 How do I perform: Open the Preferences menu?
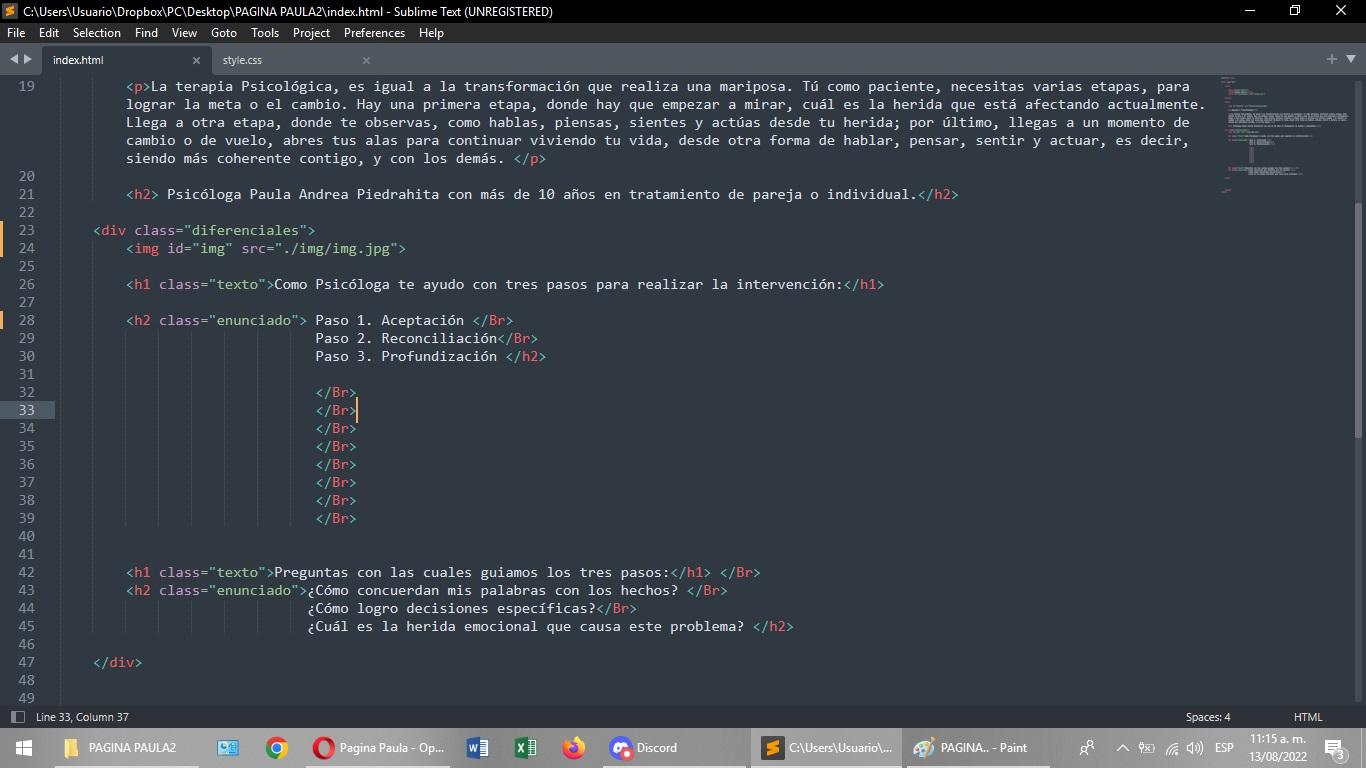coord(374,33)
